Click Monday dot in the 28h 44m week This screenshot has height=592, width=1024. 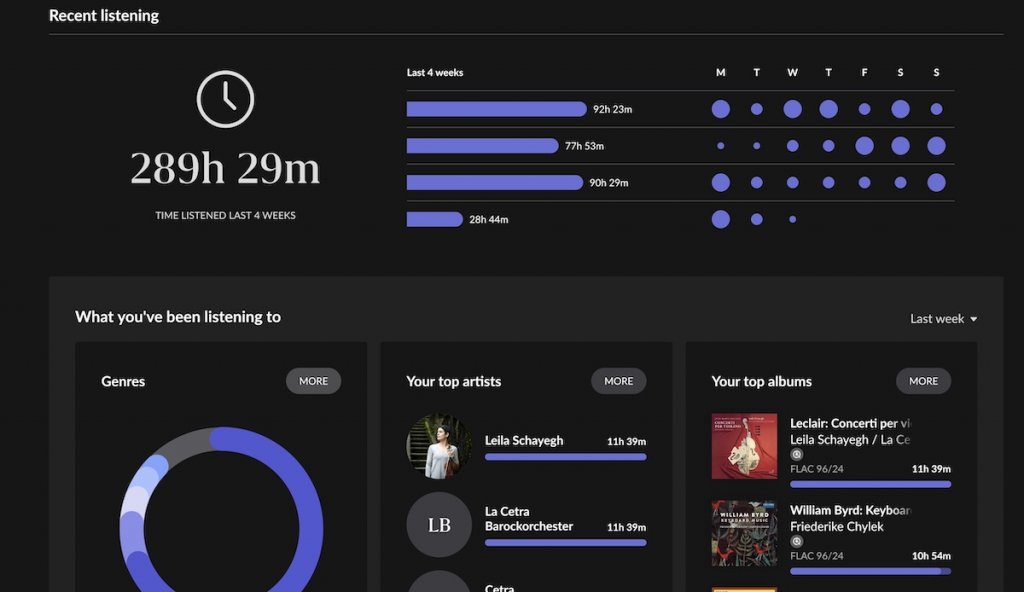pyautogui.click(x=720, y=220)
